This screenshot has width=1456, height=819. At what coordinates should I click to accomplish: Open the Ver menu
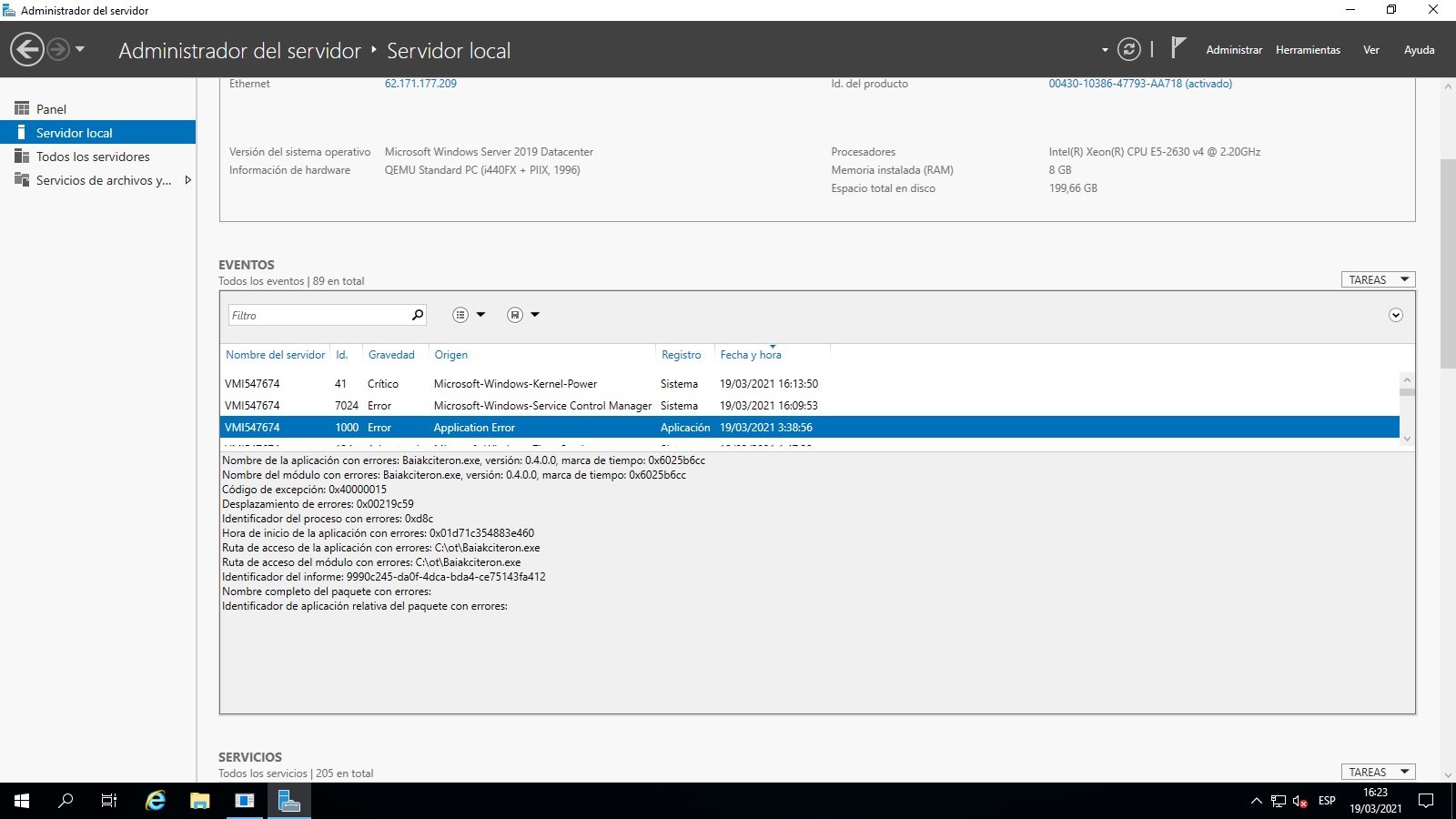point(1371,50)
